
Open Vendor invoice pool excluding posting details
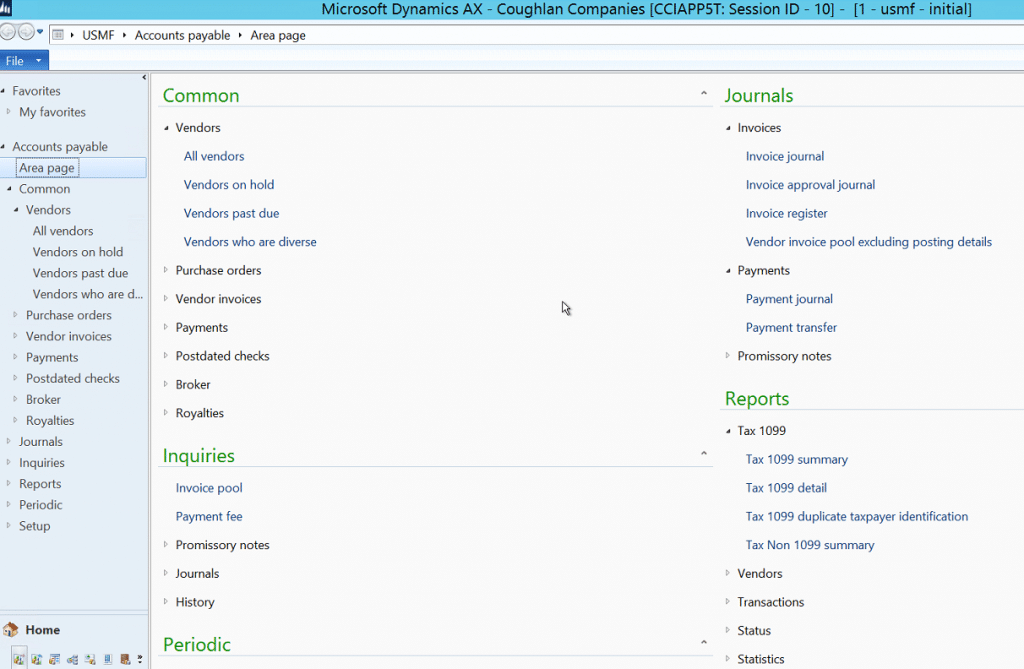click(869, 242)
